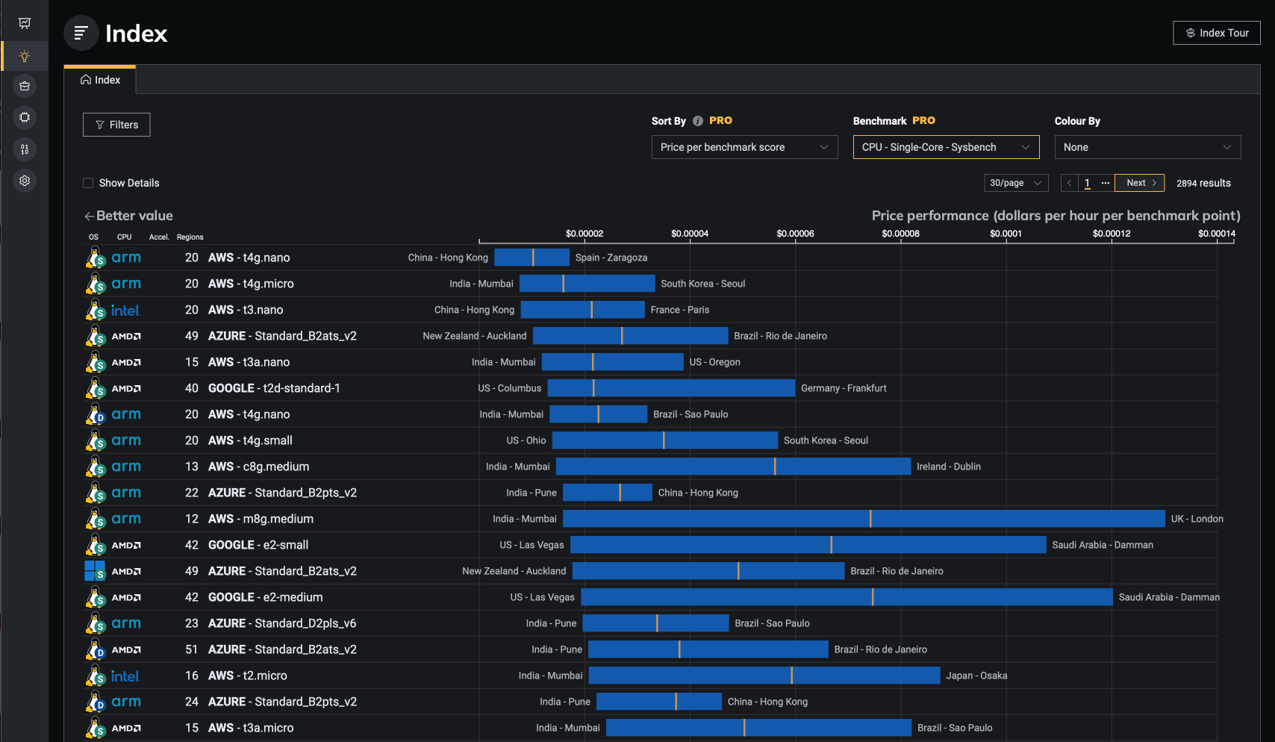Click the arm logo for AWS m8g.medium
The width and height of the screenshot is (1275, 742).
126,518
